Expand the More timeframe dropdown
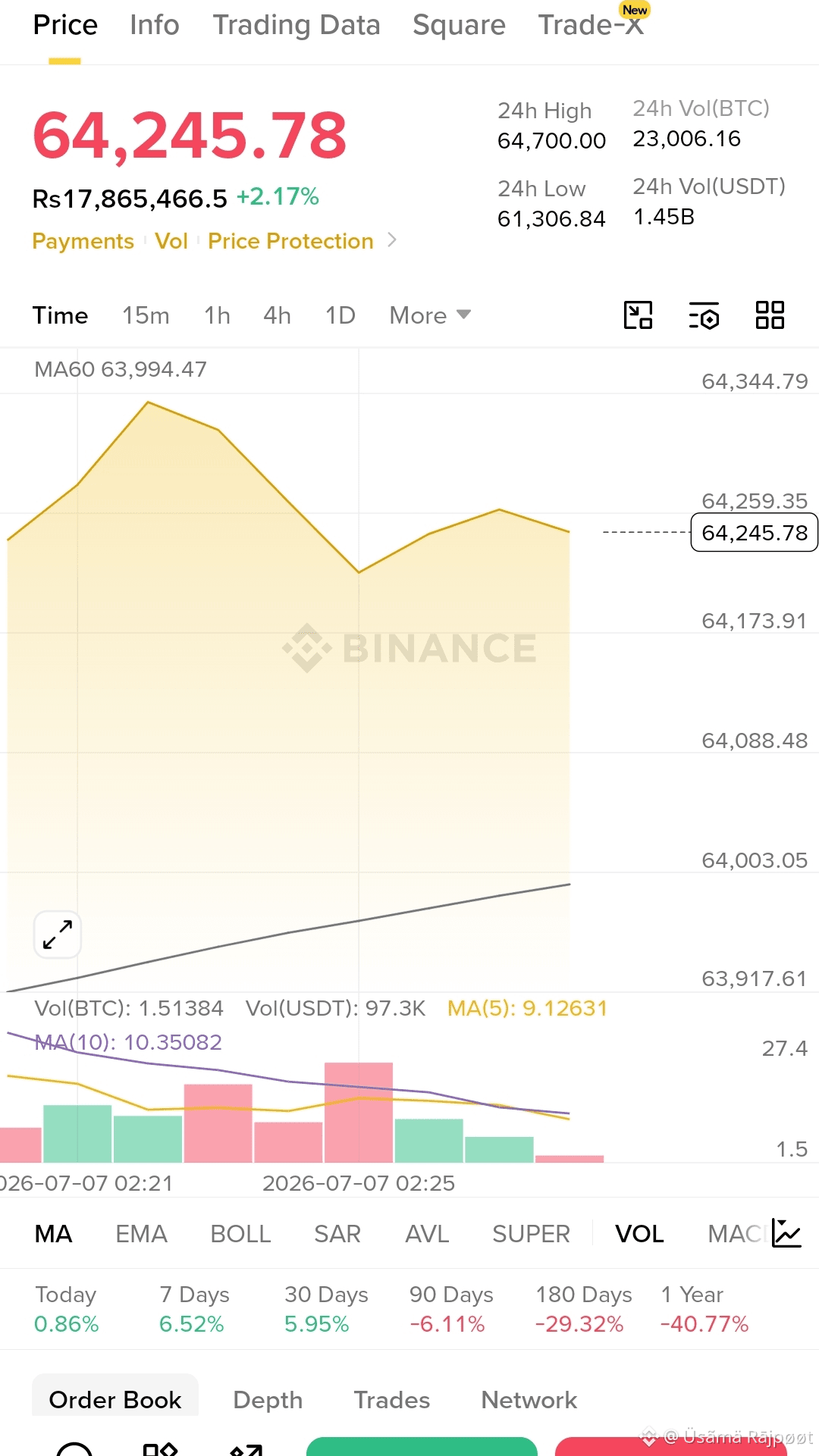Viewport: 819px width, 1456px height. click(x=430, y=315)
